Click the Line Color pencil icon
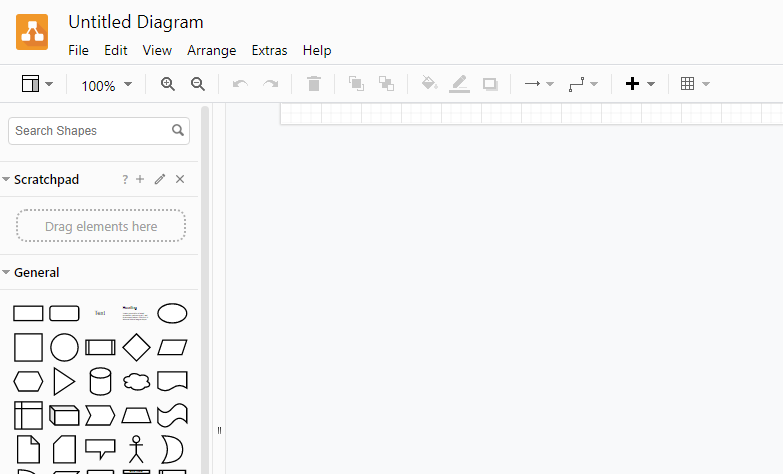This screenshot has height=474, width=783. pos(459,84)
